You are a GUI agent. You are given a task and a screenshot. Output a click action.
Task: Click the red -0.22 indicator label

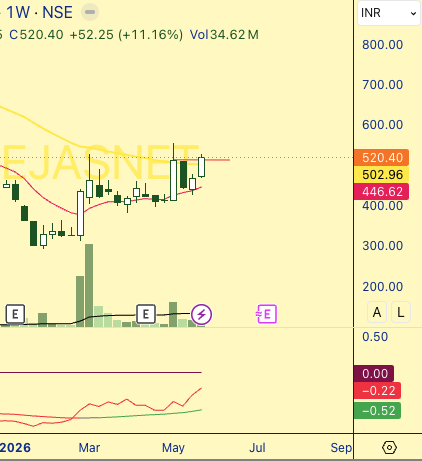tap(377, 391)
